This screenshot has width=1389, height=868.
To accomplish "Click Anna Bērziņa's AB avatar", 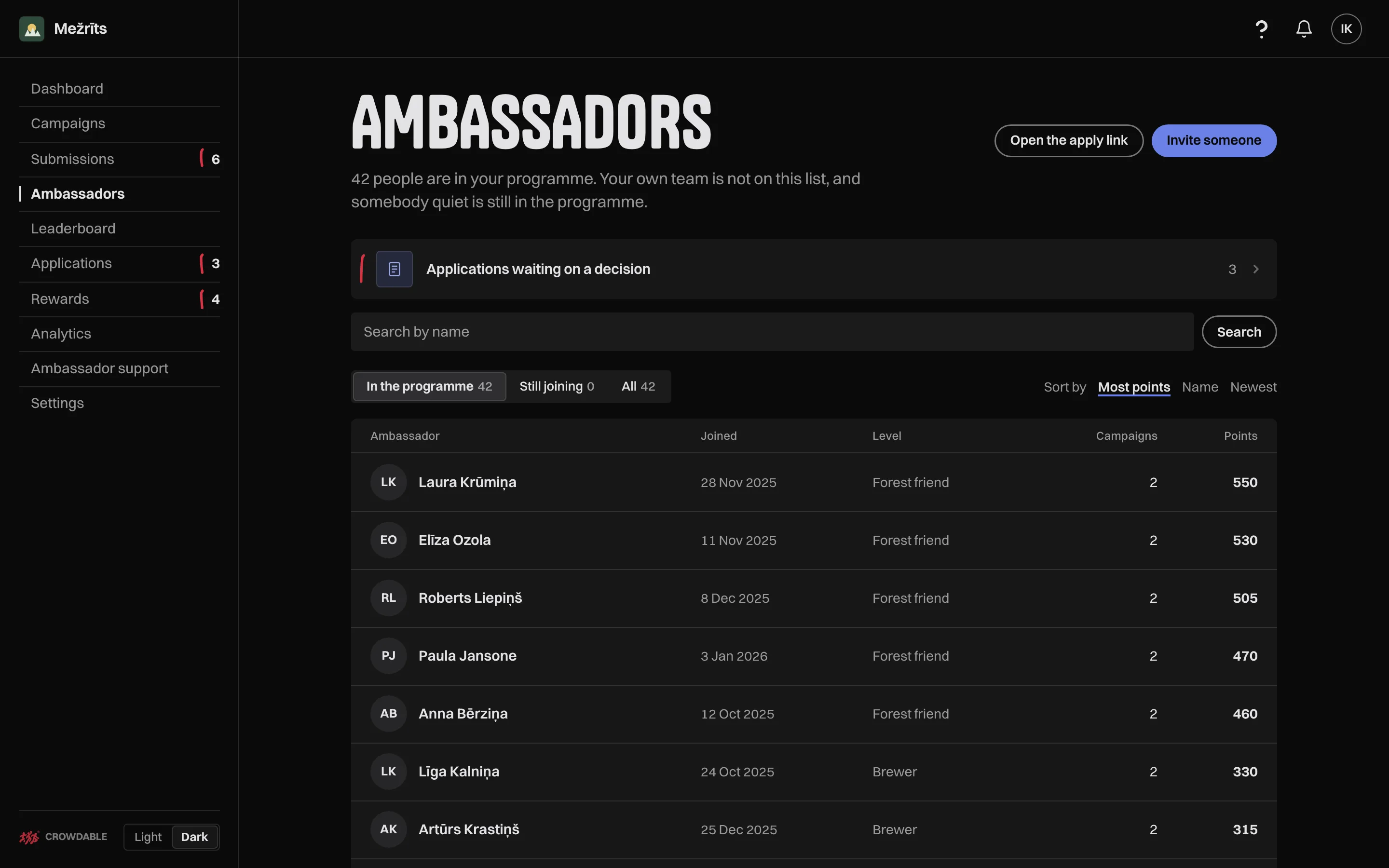I will pos(389,714).
